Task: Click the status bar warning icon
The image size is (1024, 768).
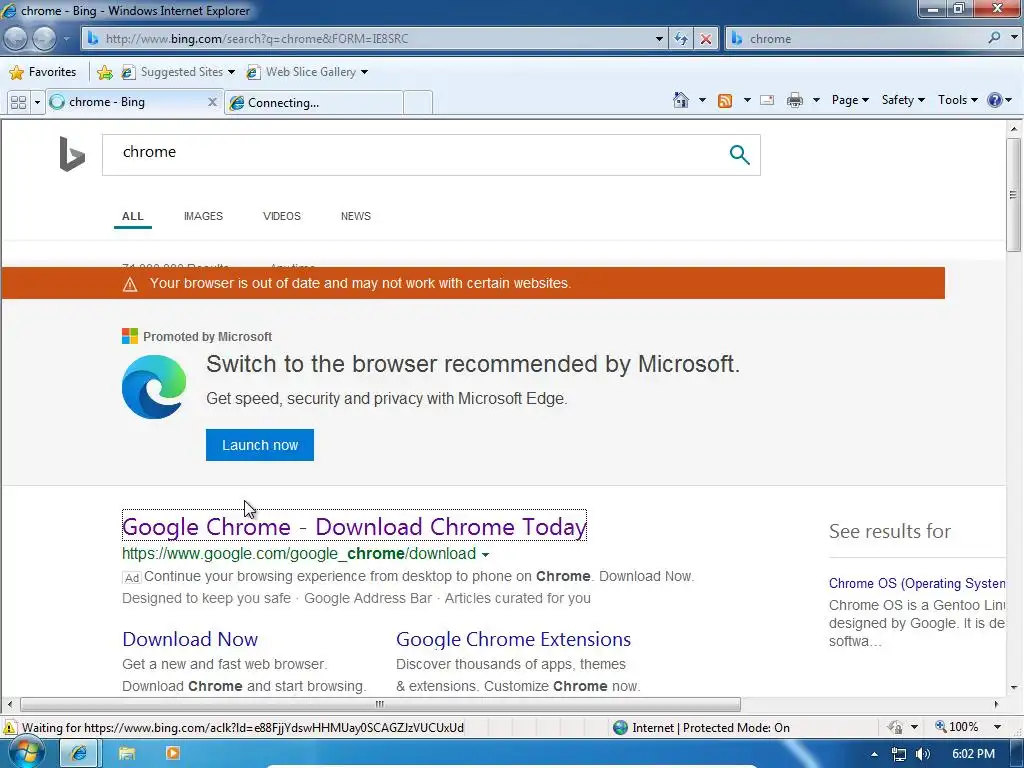Action: (x=10, y=728)
